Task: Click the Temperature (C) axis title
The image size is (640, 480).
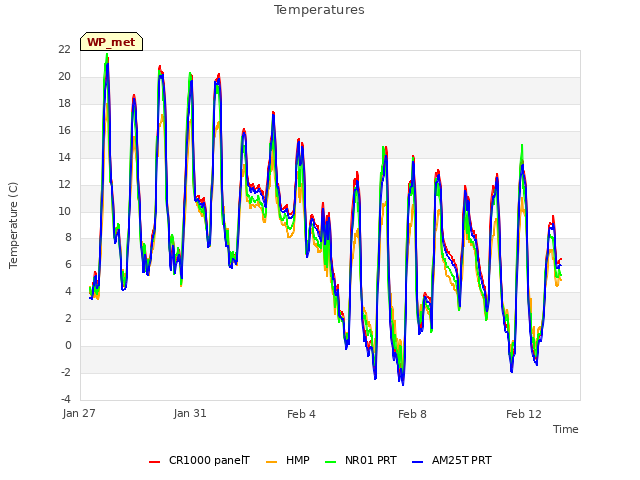Action: point(13,225)
